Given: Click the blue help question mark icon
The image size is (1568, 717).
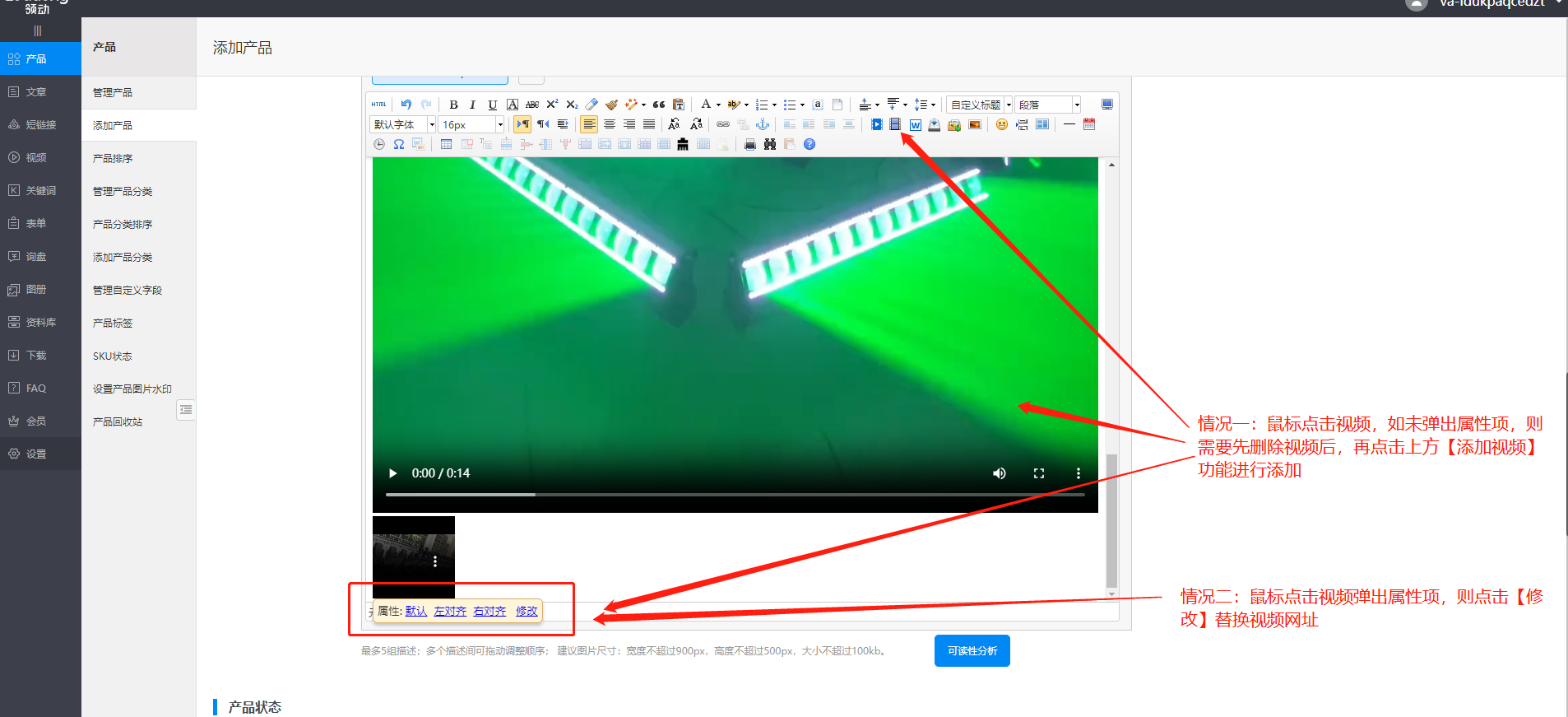Looking at the screenshot, I should point(810,144).
